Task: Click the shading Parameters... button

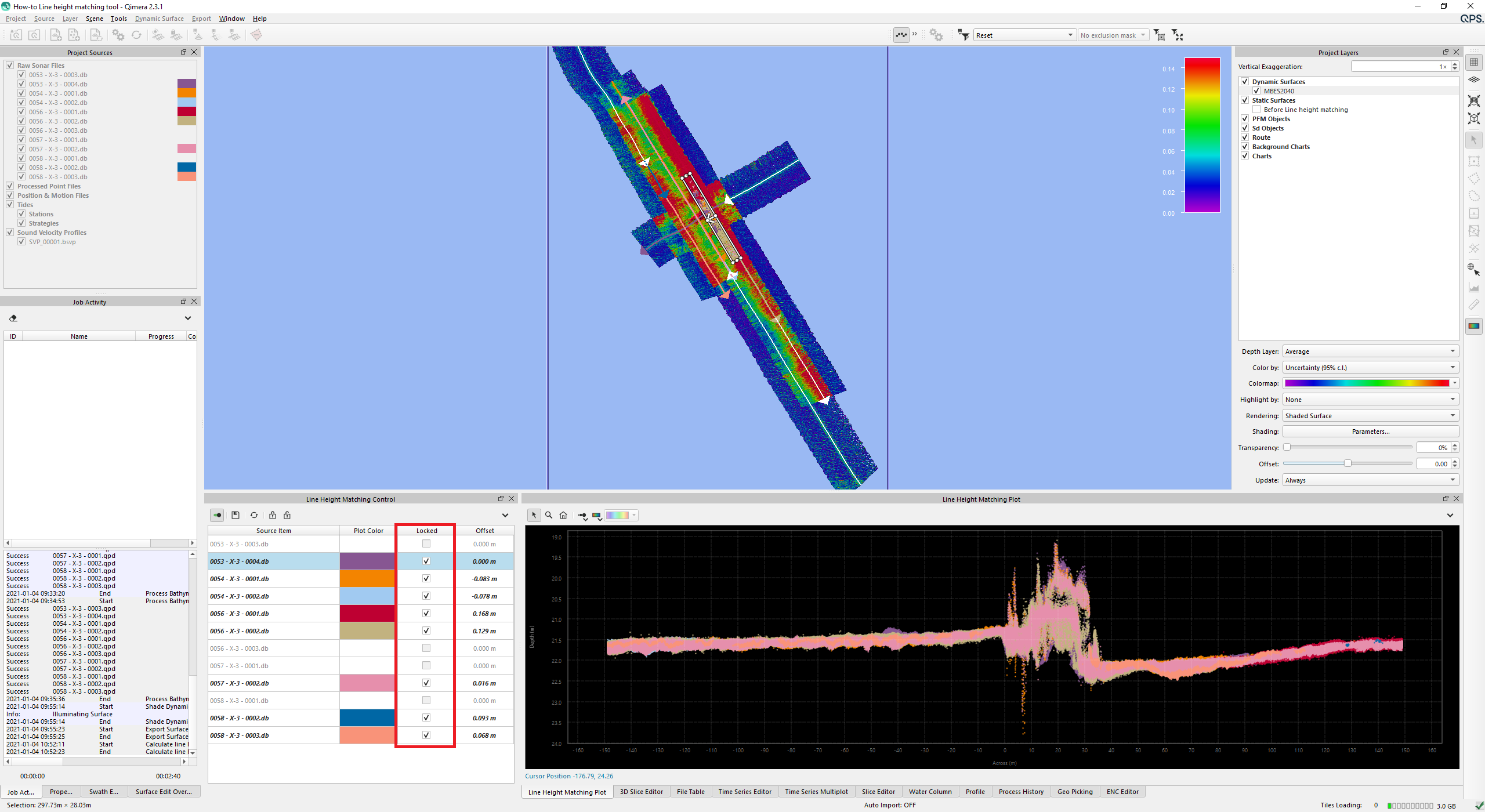Action: coord(1370,432)
